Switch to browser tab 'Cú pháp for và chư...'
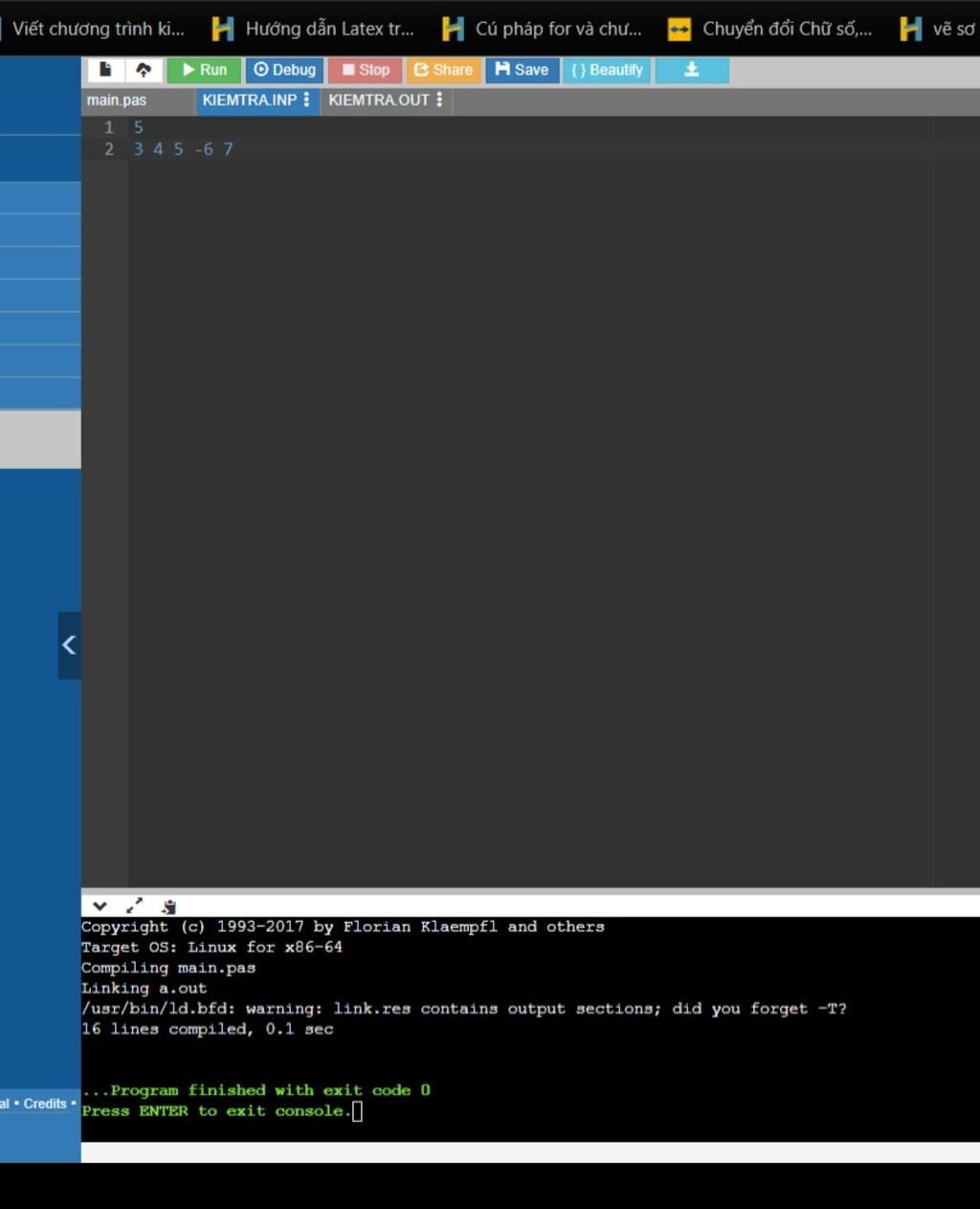Viewport: 980px width, 1209px height. click(x=543, y=29)
